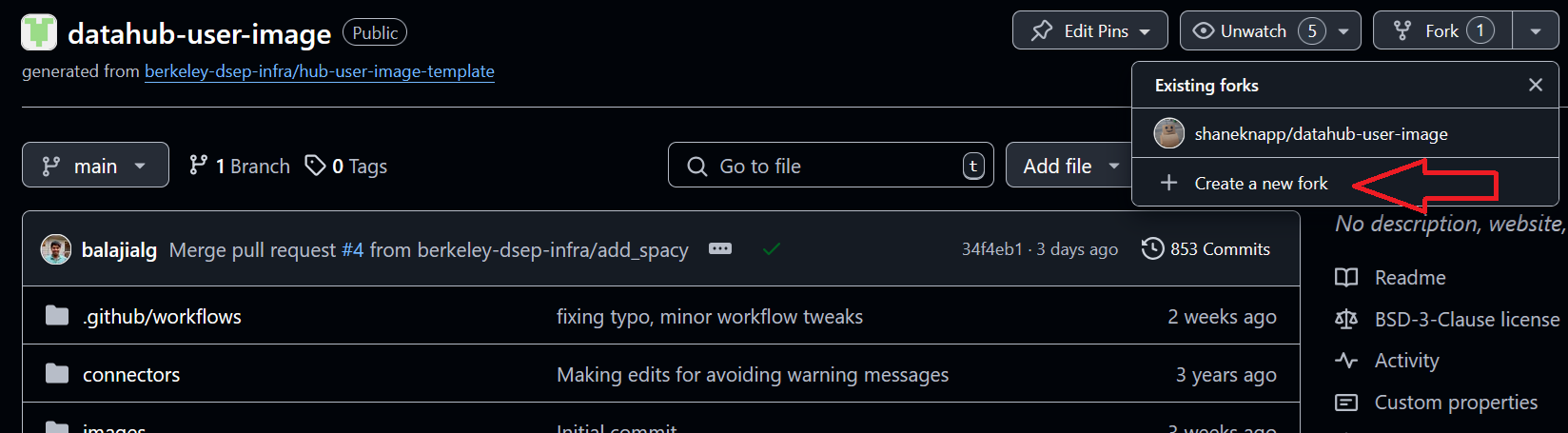View the 1 Branch list
The width and height of the screenshot is (1568, 433).
[240, 166]
